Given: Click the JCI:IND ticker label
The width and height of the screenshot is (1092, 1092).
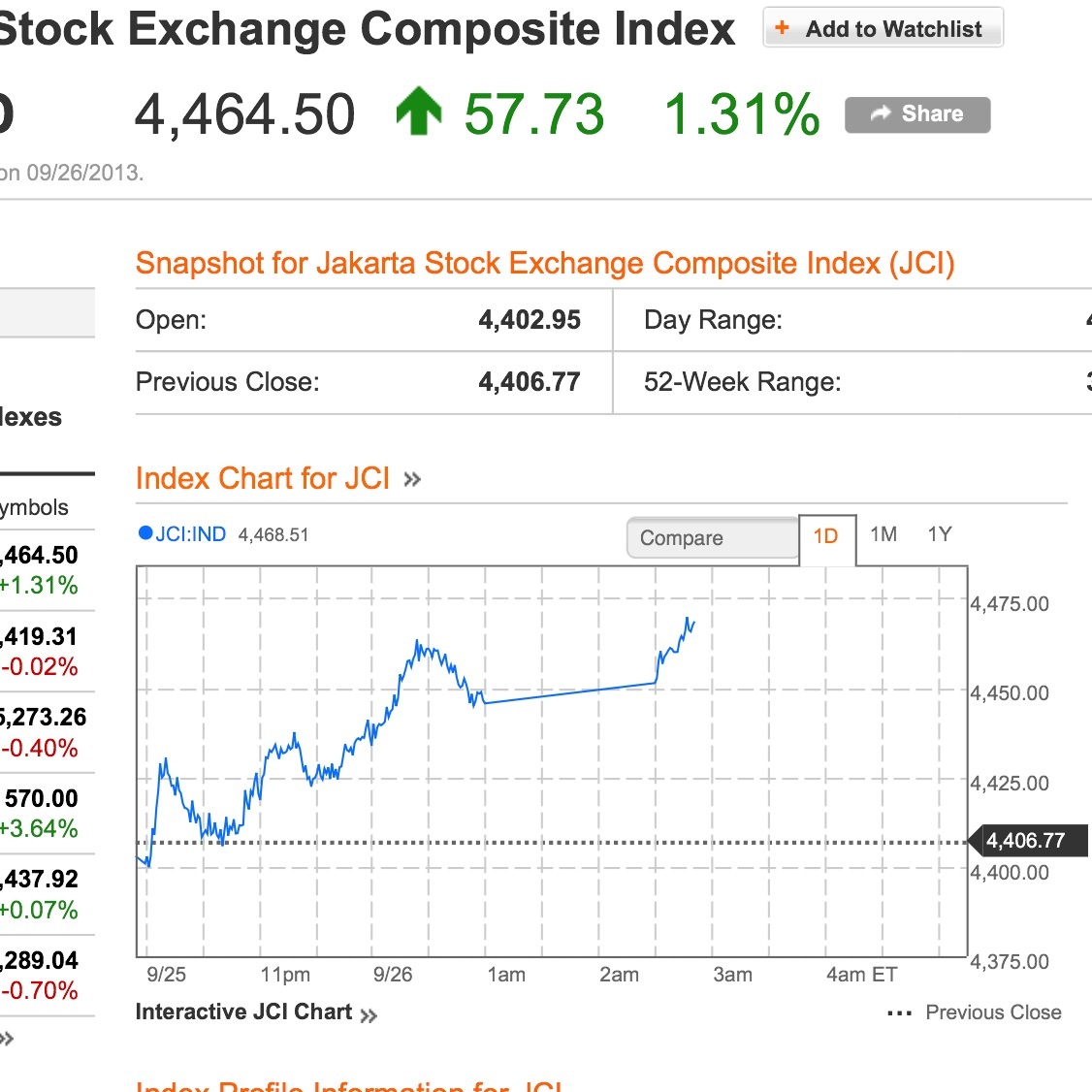Looking at the screenshot, I should tap(191, 534).
